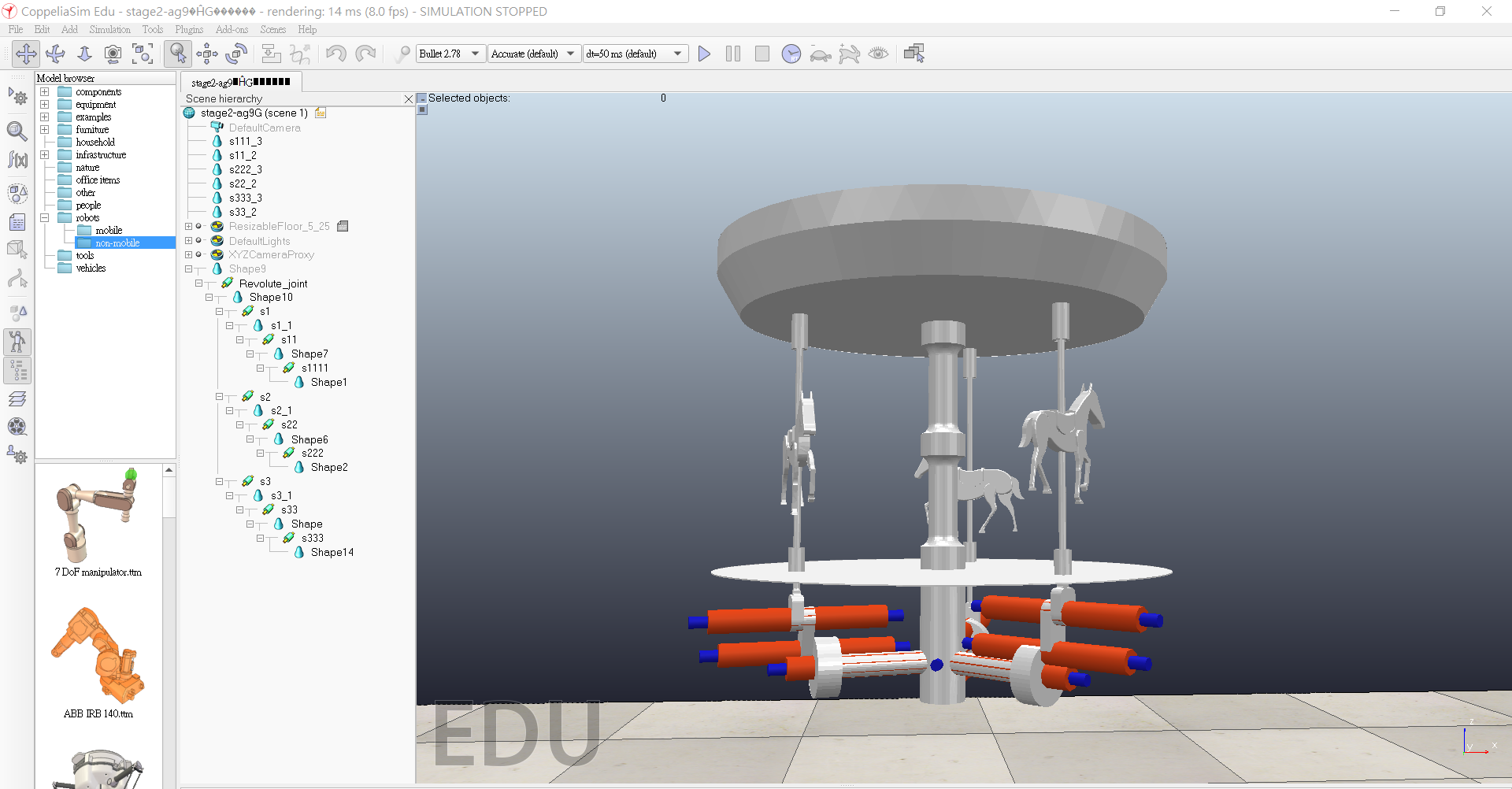Open the scripts dialog icon
This screenshot has width=1512, height=789.
tap(17, 222)
